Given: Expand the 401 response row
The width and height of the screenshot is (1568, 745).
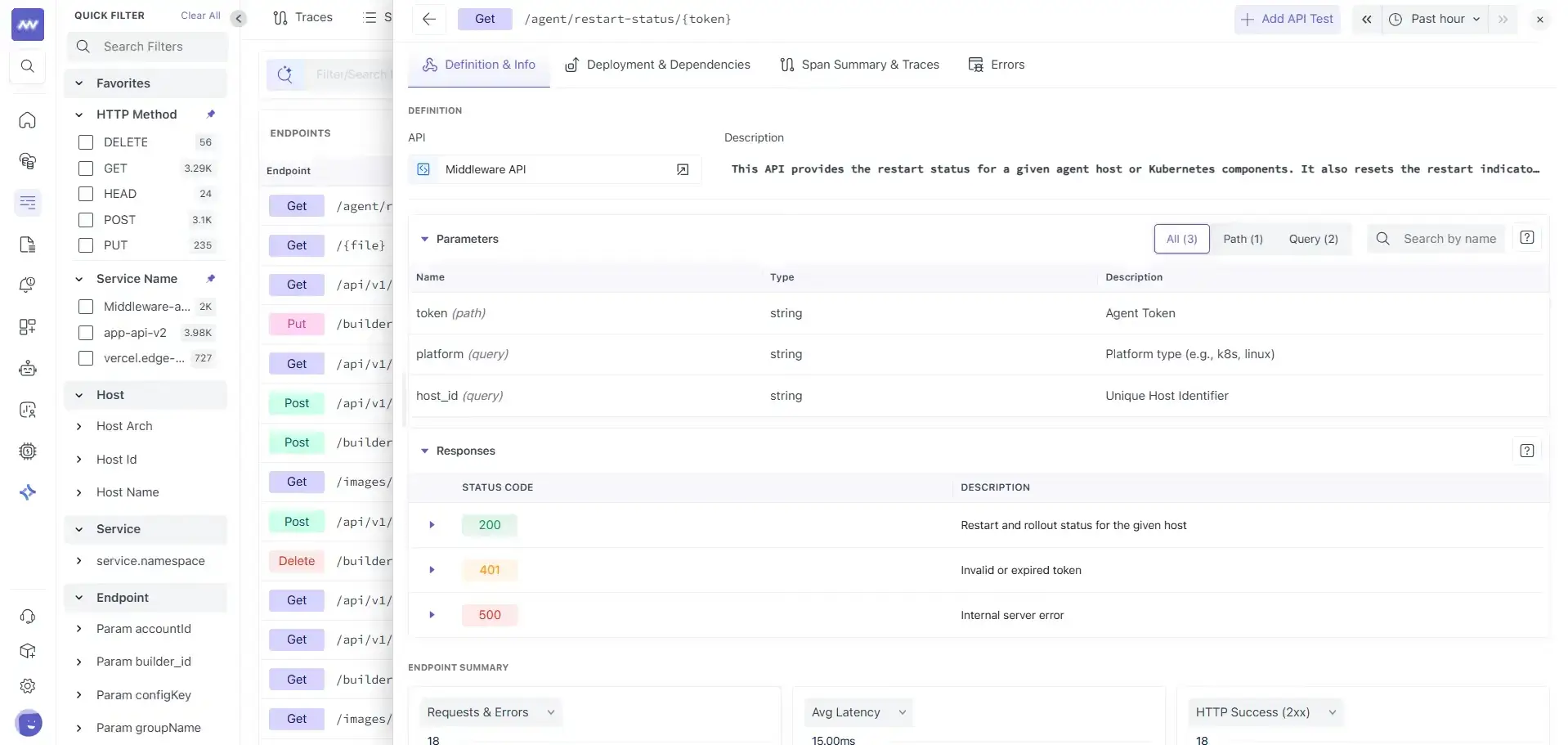Looking at the screenshot, I should coord(432,570).
